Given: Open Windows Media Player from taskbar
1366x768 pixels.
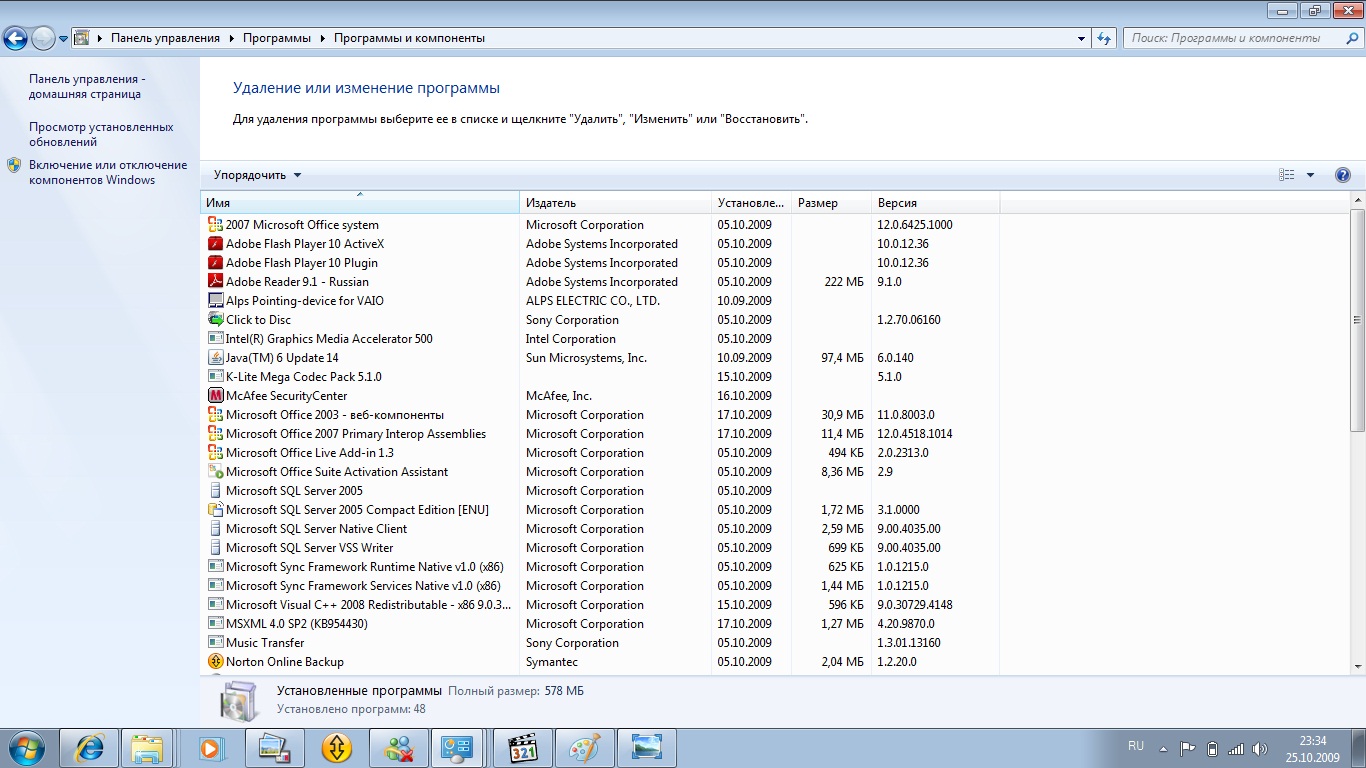Looking at the screenshot, I should pyautogui.click(x=210, y=748).
